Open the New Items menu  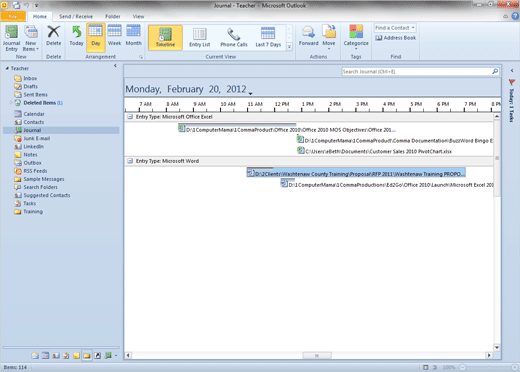tap(31, 38)
